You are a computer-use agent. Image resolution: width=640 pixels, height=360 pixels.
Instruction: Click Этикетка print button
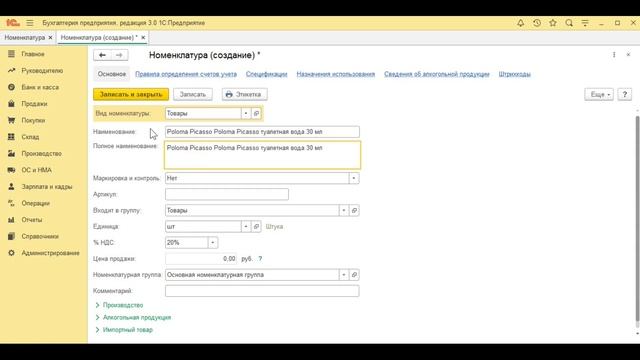tap(244, 95)
